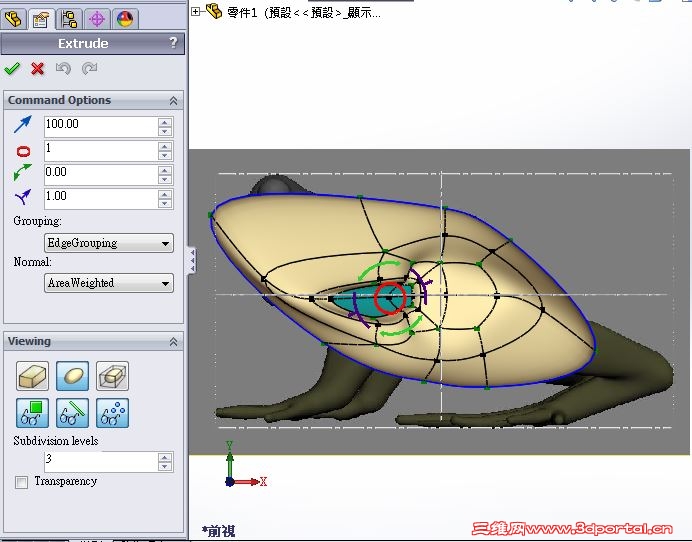Click the red circle manipulator center

pyautogui.click(x=390, y=298)
